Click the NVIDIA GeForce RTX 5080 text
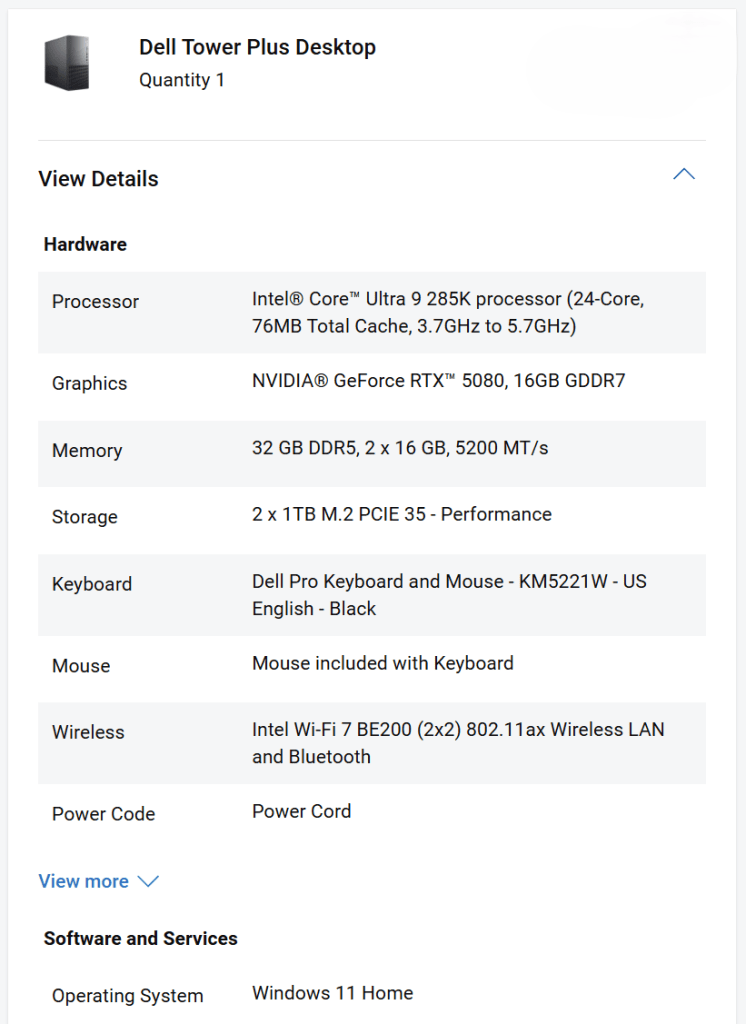Screen dimensions: 746x1024 (438, 380)
